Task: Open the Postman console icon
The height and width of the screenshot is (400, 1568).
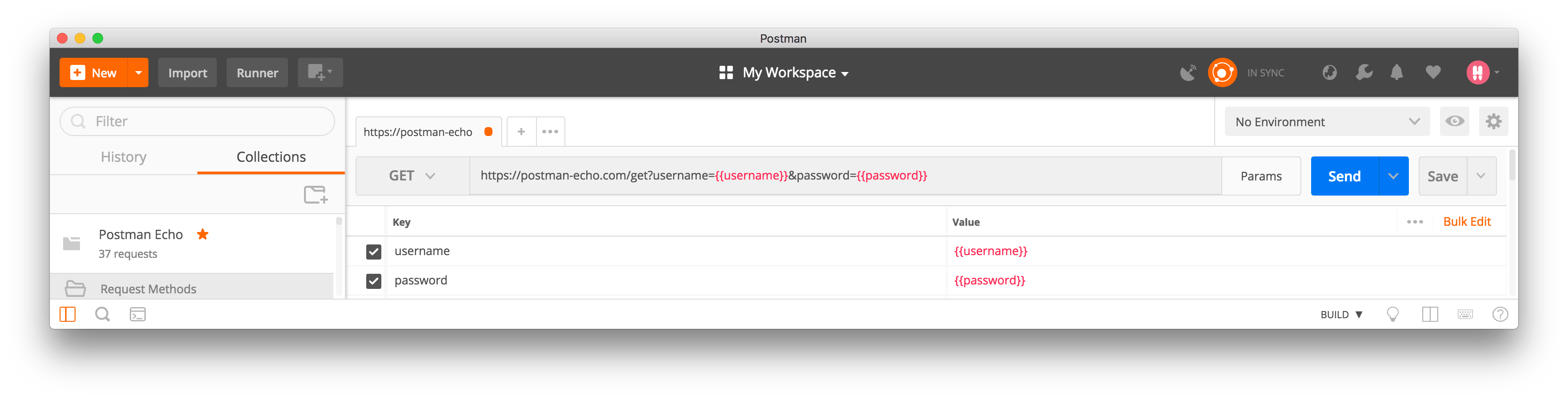Action: click(138, 315)
